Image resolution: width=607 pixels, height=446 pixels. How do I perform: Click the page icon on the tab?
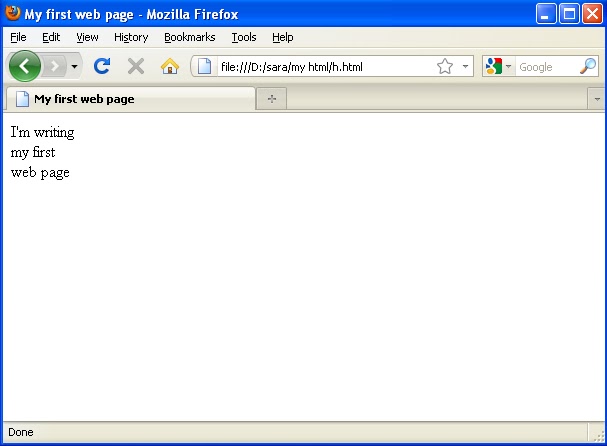point(22,99)
